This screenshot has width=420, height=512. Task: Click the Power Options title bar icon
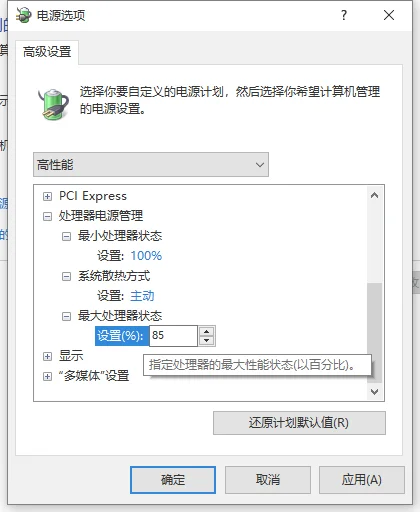tap(23, 15)
